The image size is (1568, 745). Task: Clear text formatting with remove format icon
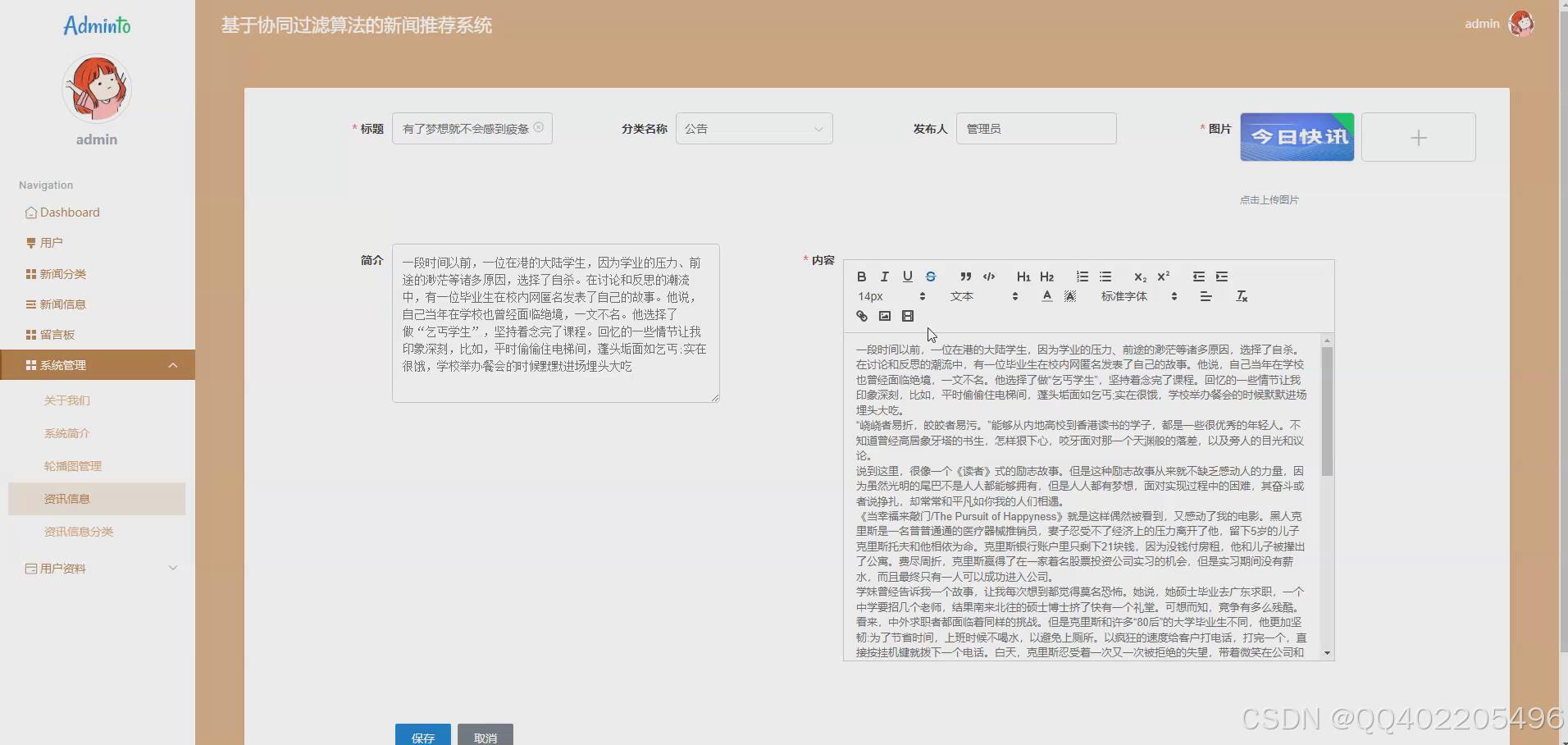pyautogui.click(x=1242, y=296)
